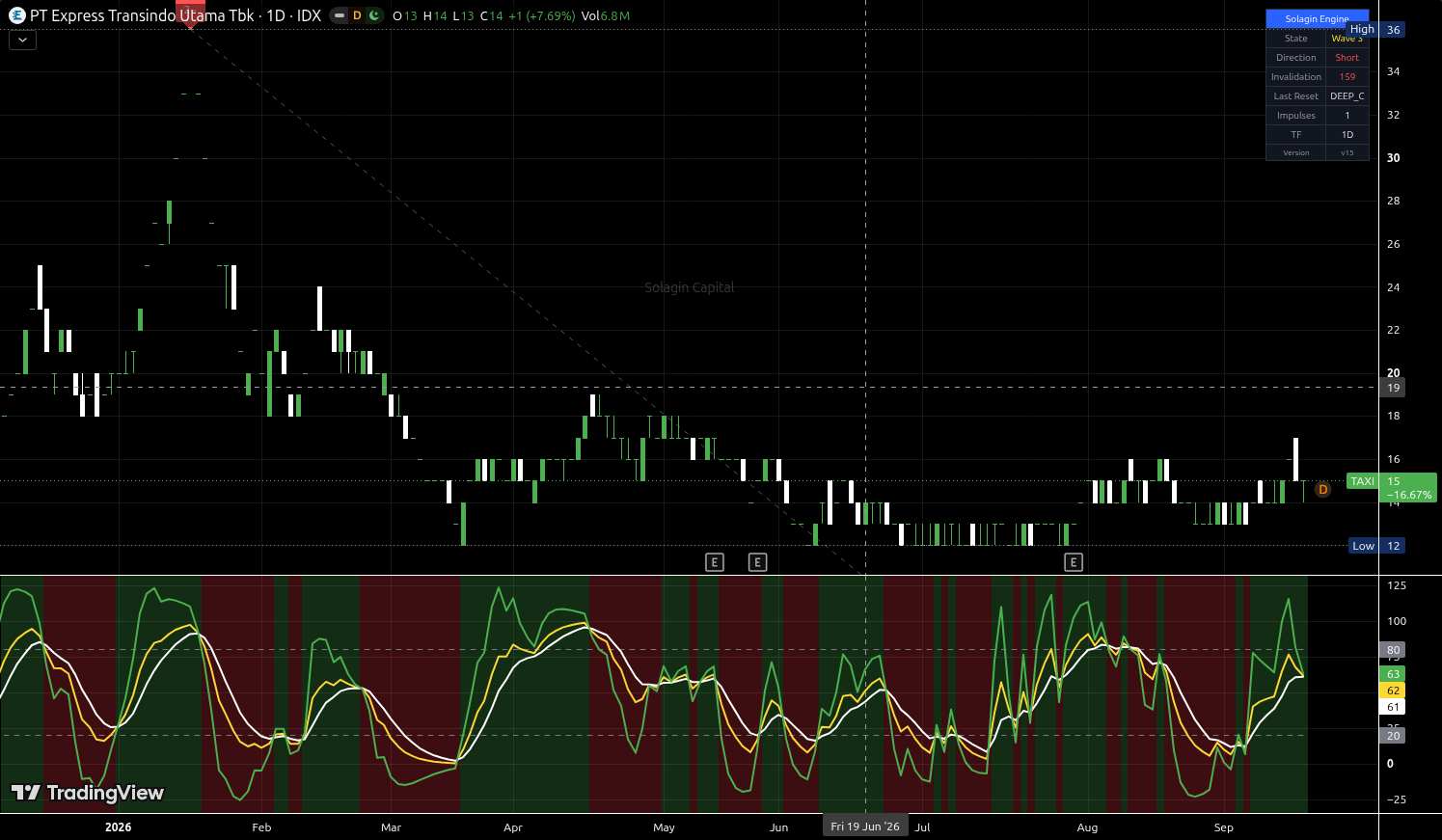Viewport: 1442px width, 840px height.
Task: Click the Version v15 cell
Action: [1347, 153]
